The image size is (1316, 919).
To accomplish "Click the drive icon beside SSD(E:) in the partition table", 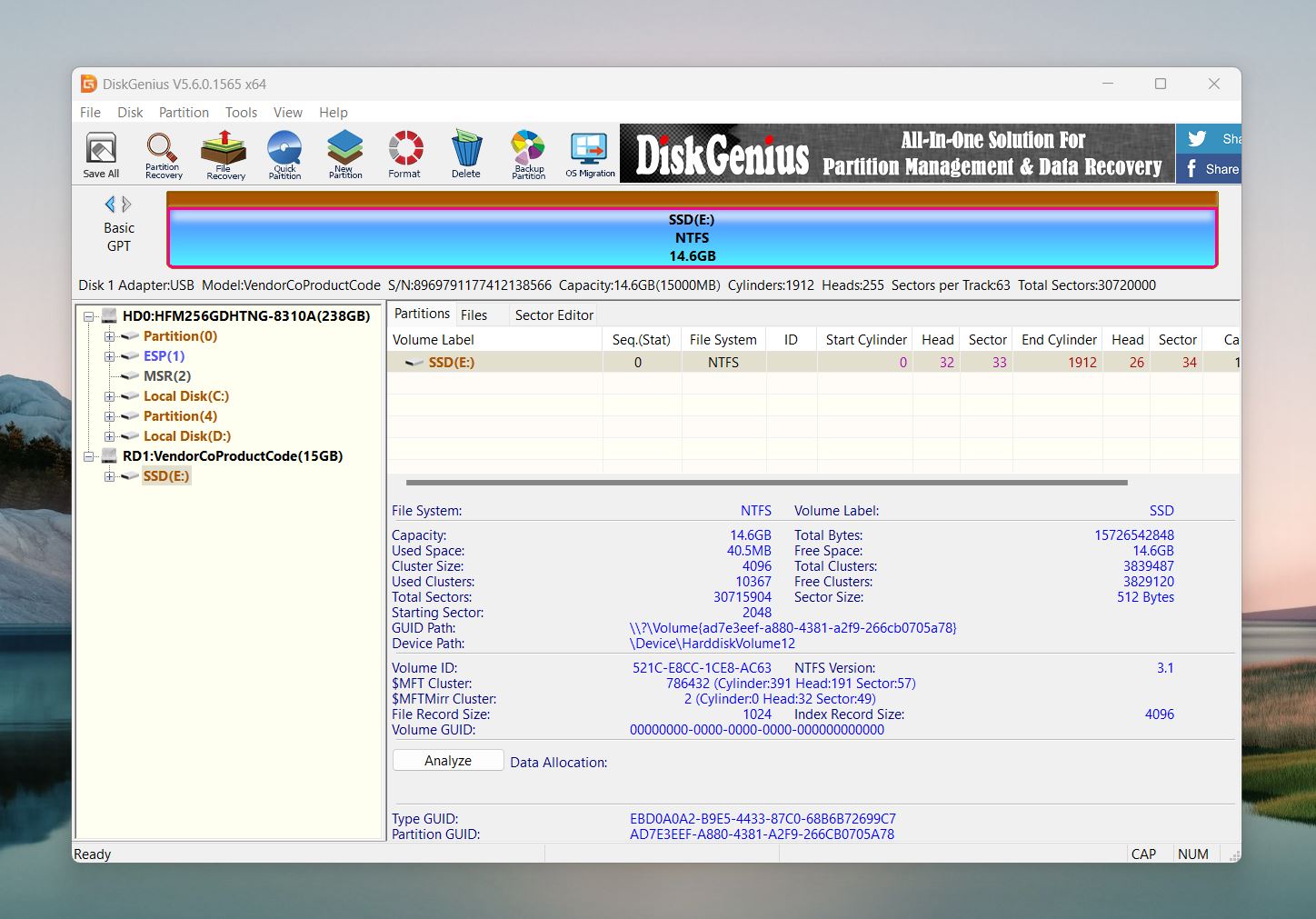I will coord(414,362).
